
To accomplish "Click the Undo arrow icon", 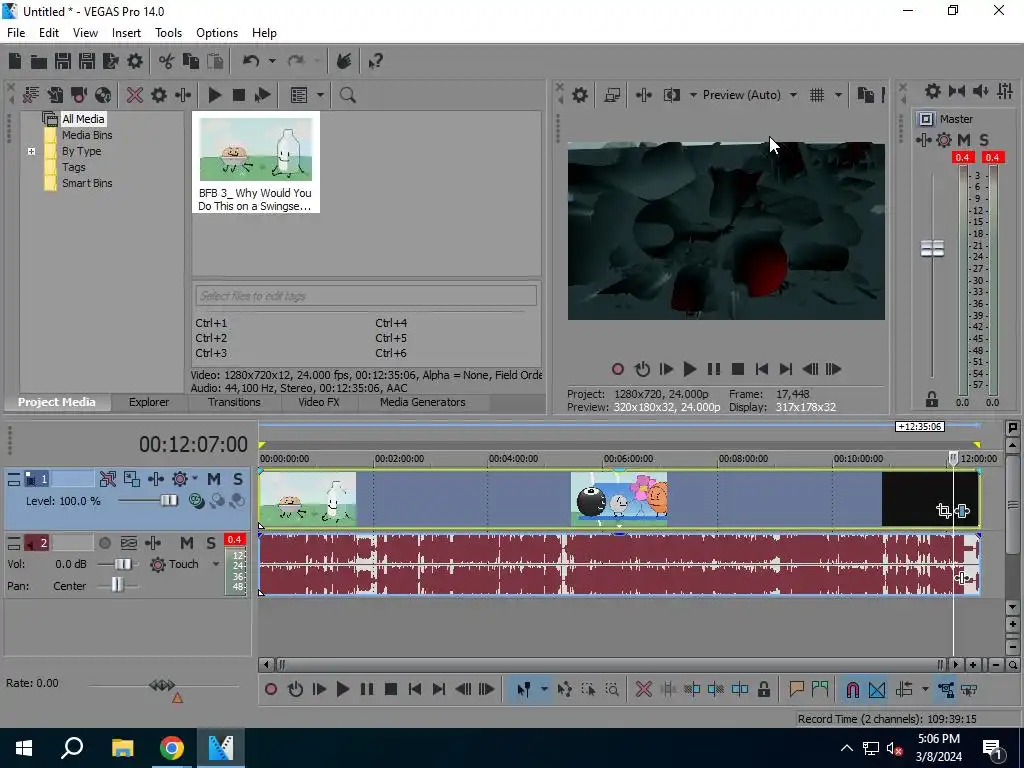I will pyautogui.click(x=251, y=61).
